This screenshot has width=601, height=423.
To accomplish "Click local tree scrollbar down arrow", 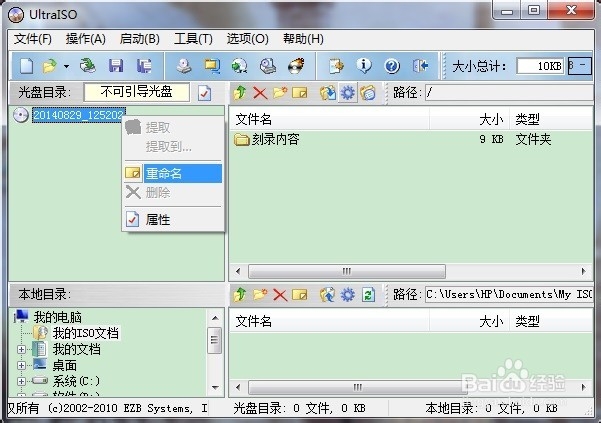I will coord(215,387).
